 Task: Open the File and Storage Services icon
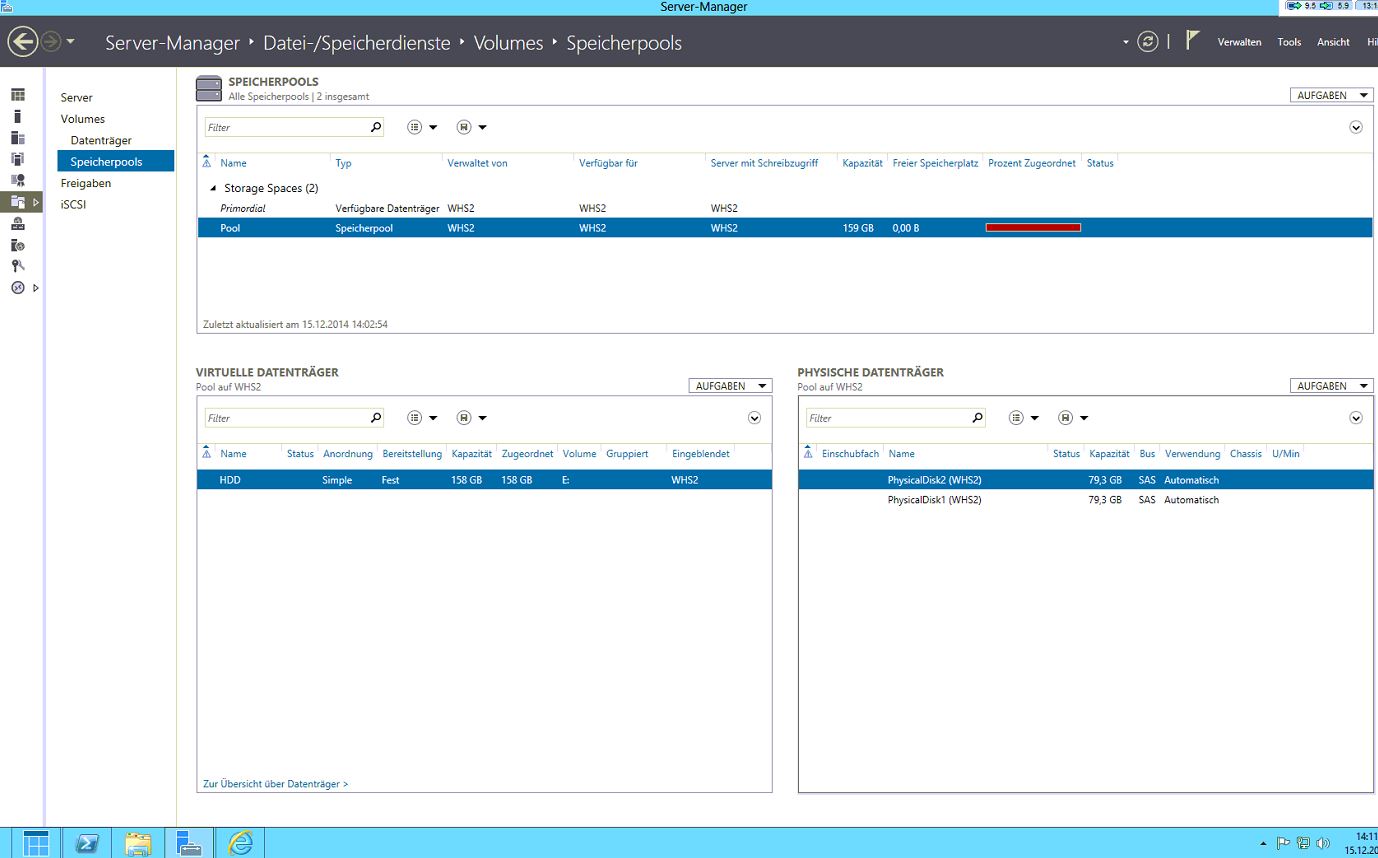pyautogui.click(x=17, y=201)
